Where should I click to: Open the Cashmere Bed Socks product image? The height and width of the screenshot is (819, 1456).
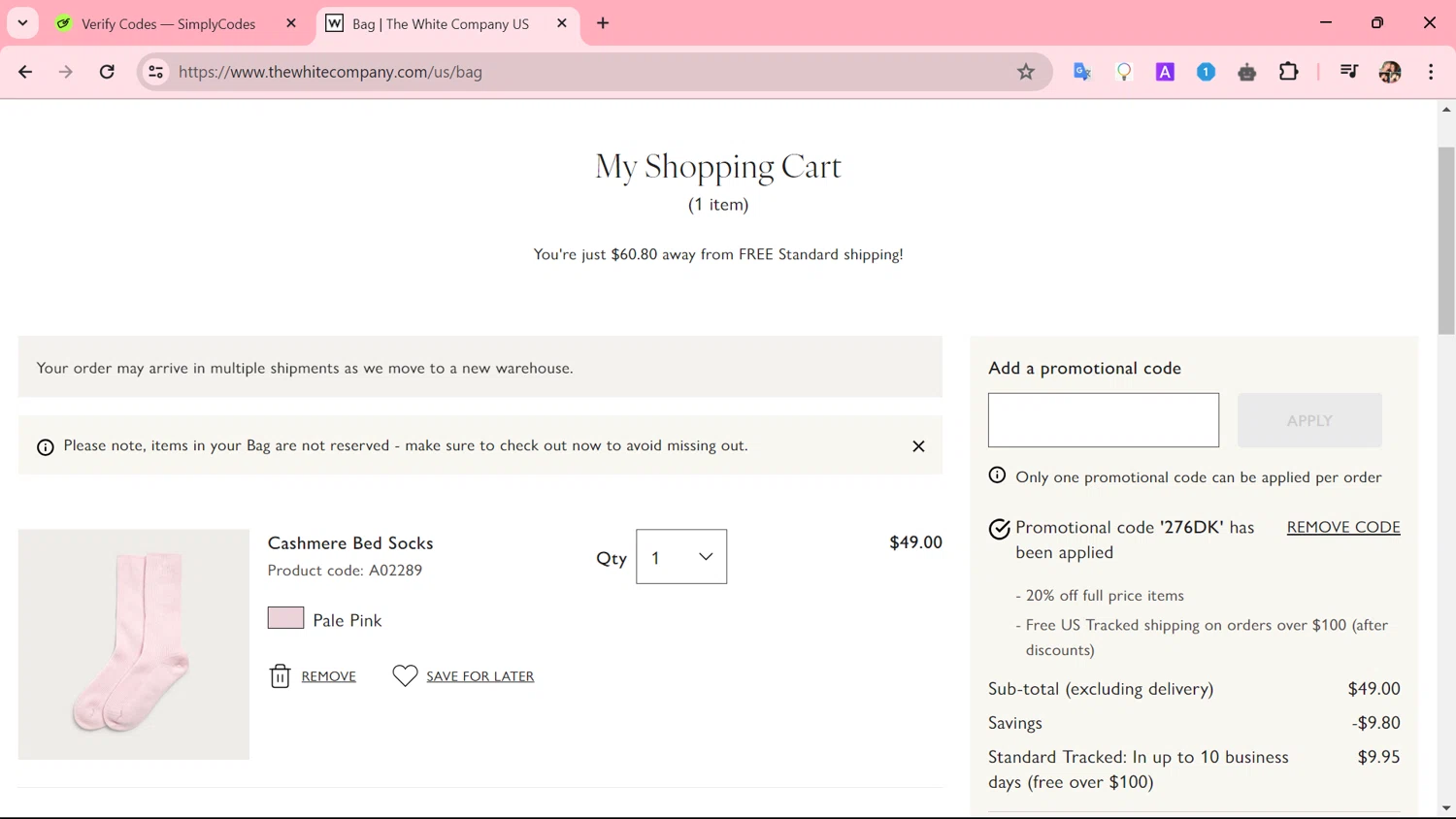coord(134,644)
